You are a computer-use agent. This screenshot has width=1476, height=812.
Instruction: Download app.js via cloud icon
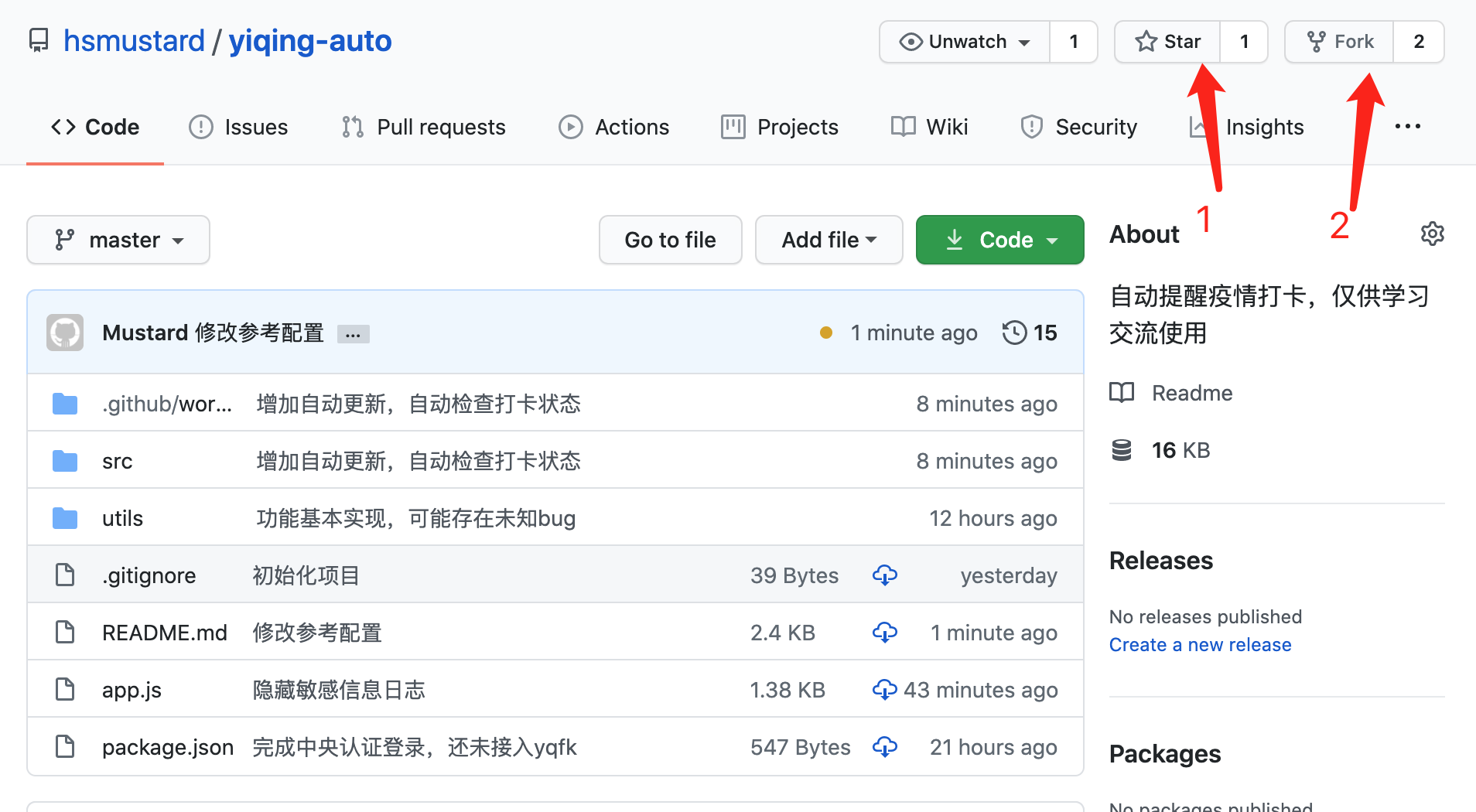click(885, 690)
